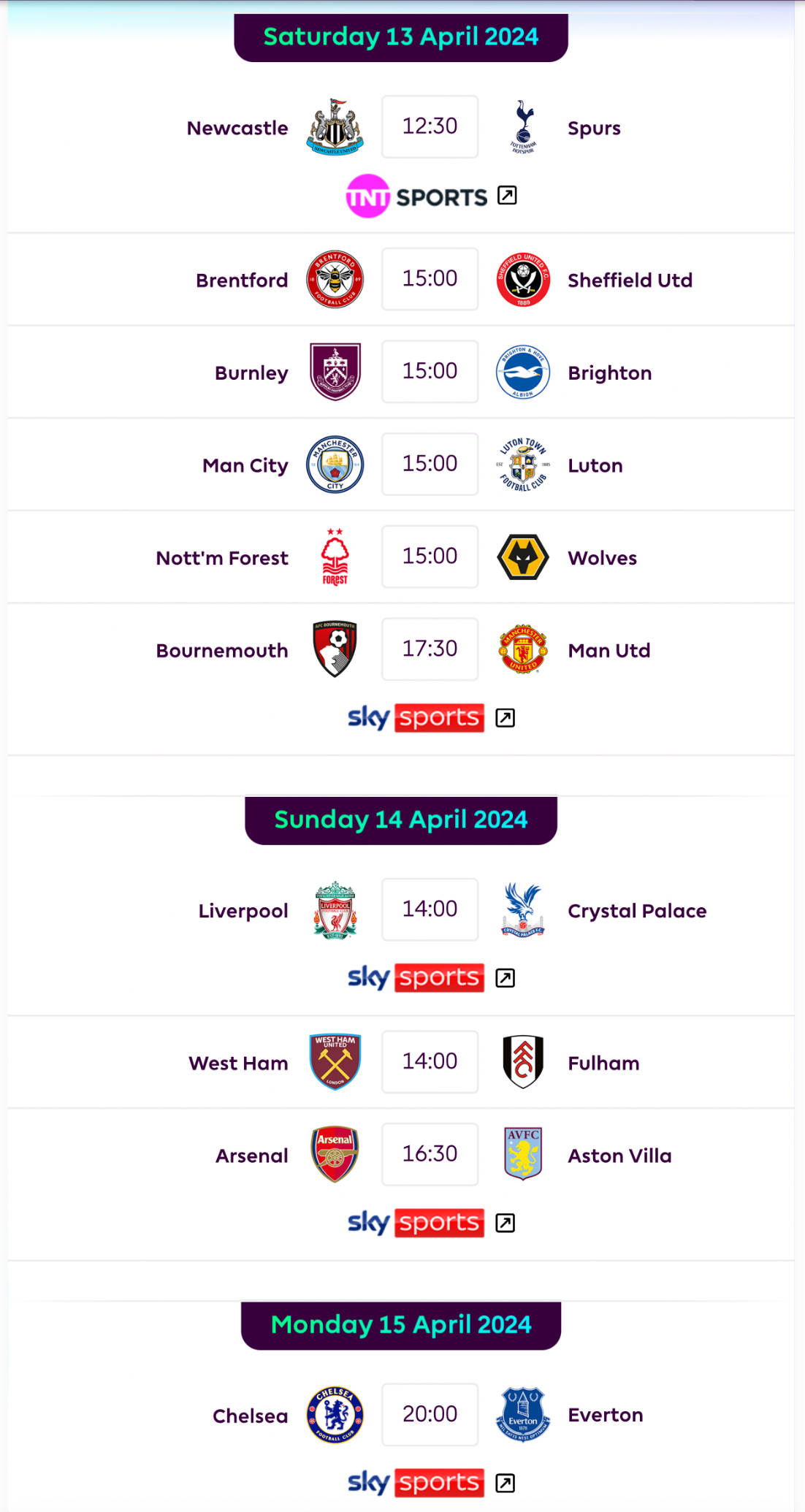Open Sky Sports link under Bournemouth match
The image size is (805, 1512).
(x=416, y=718)
